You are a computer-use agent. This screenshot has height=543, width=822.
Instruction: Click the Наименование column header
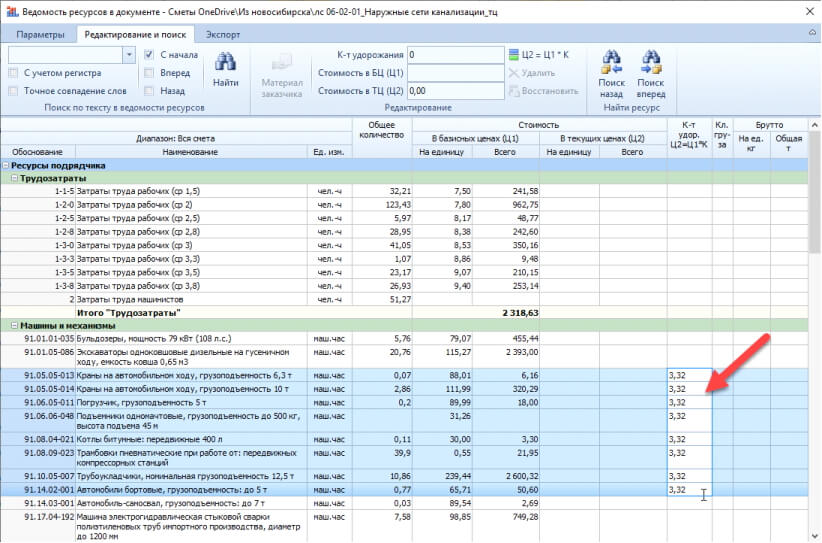pos(190,152)
